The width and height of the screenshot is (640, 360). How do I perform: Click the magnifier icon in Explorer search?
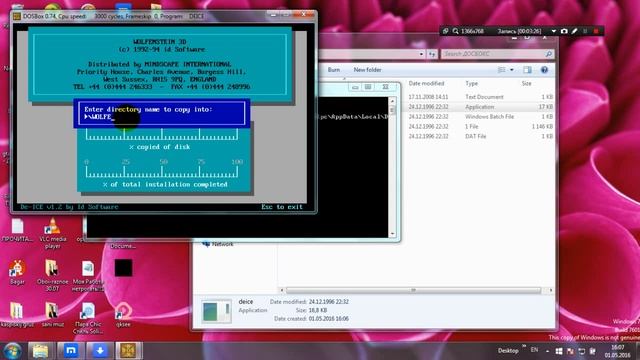[x=549, y=54]
